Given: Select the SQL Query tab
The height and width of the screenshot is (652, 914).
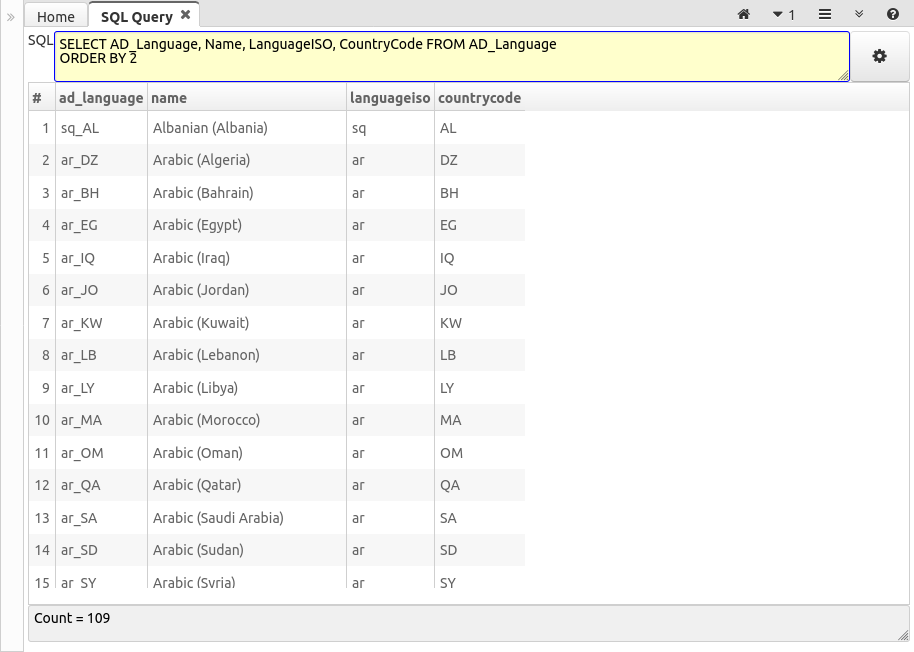Looking at the screenshot, I should tap(136, 17).
